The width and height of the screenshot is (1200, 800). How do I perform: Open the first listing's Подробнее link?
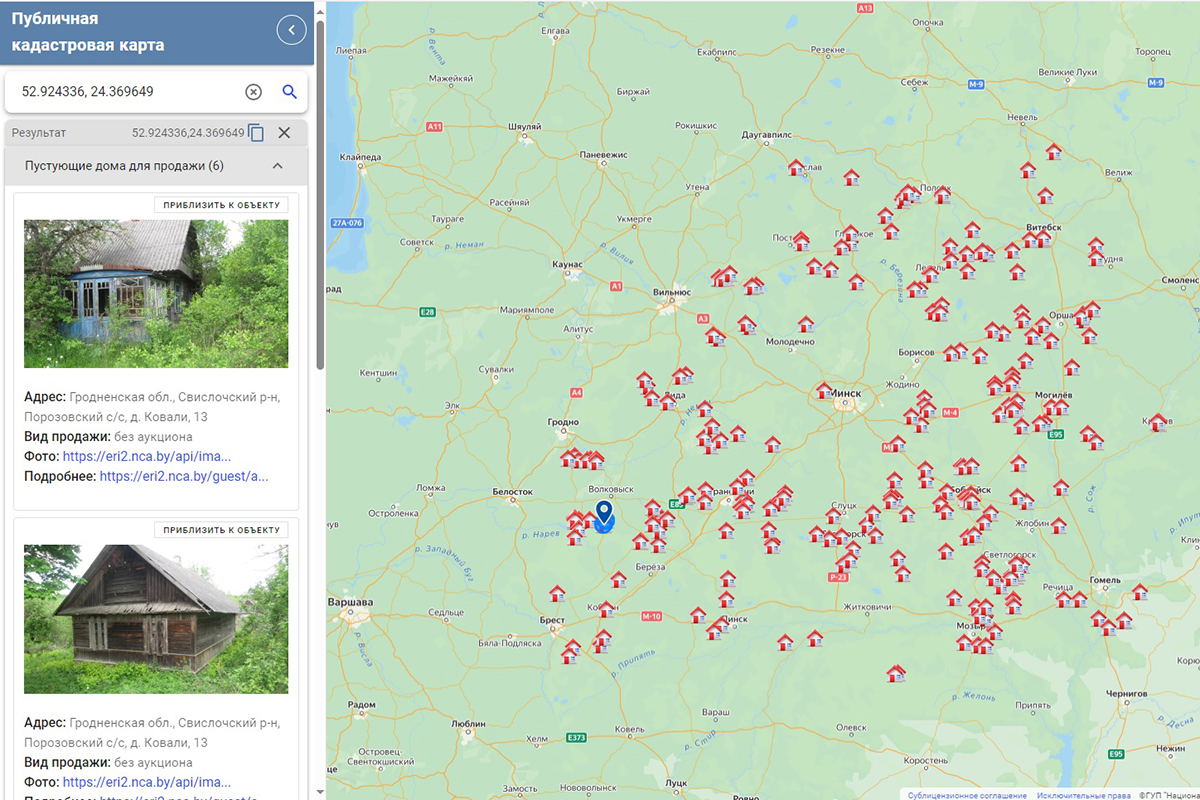[x=184, y=476]
